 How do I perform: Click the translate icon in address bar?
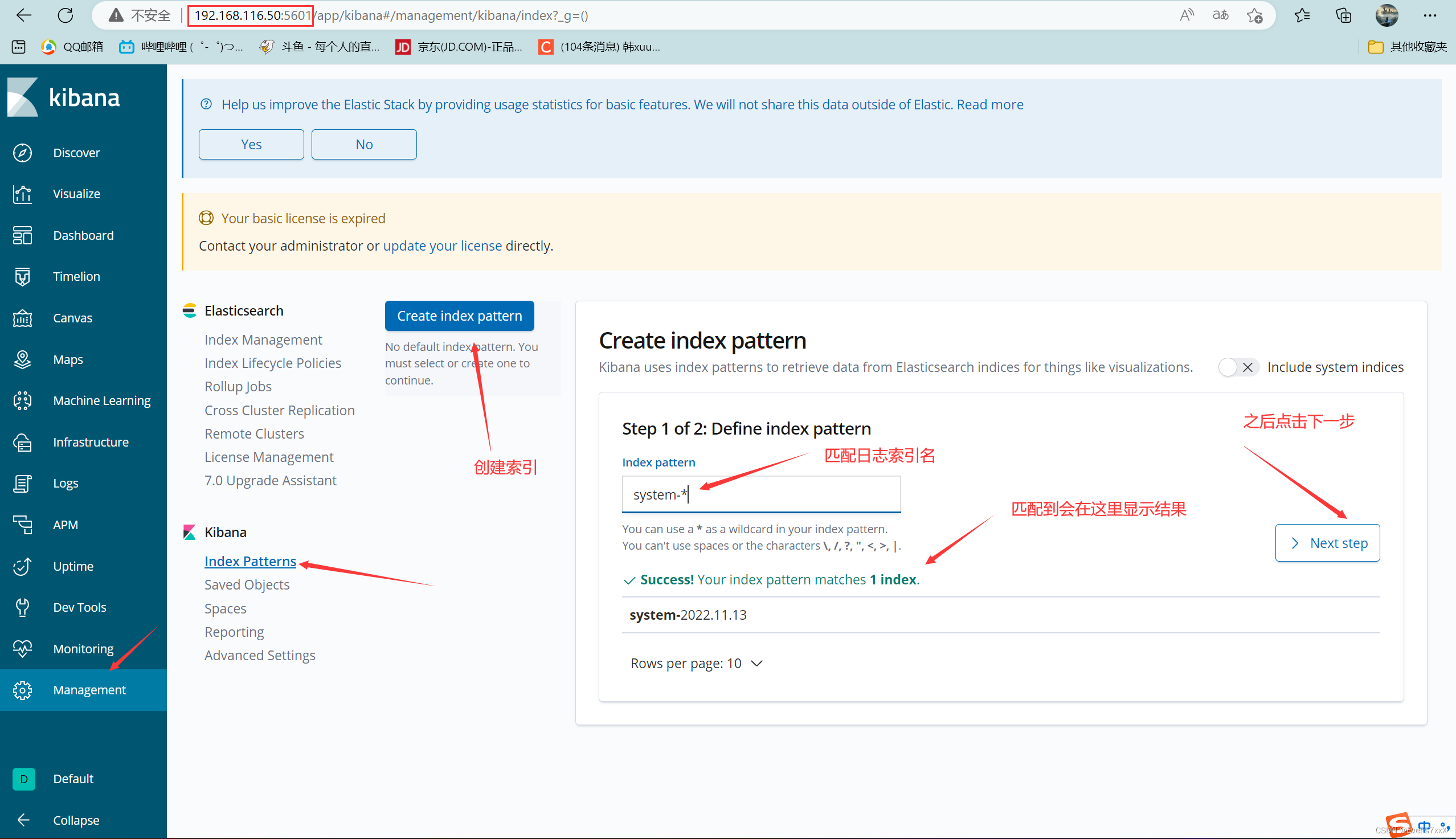(x=1220, y=15)
